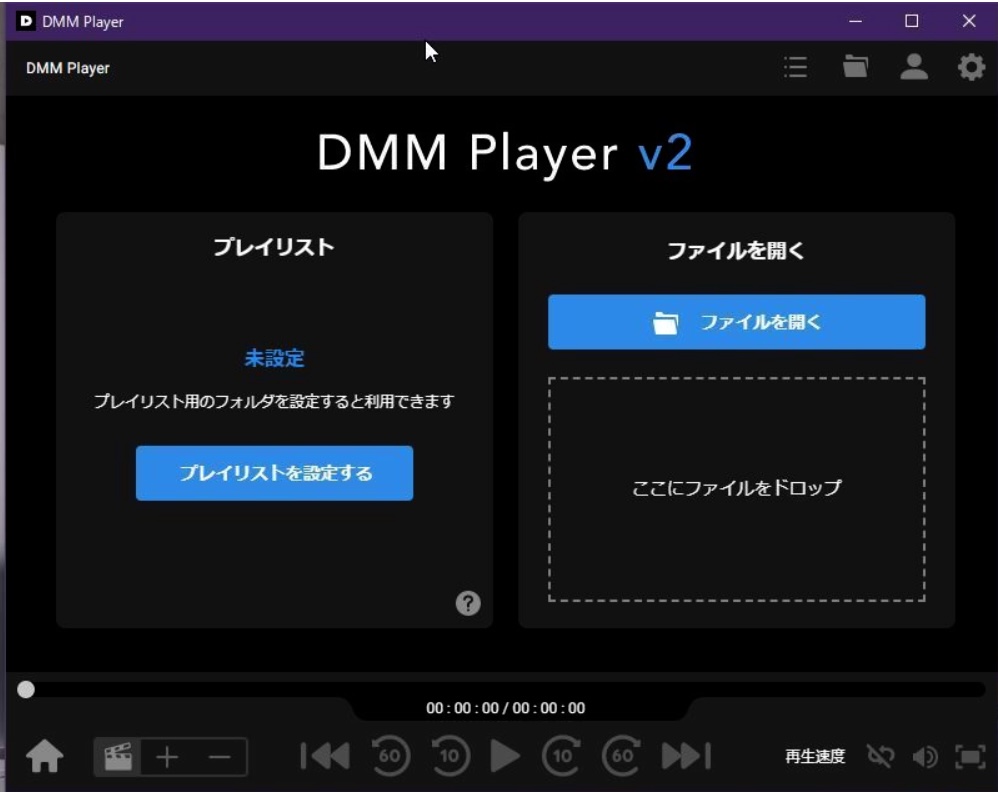Viewport: 998px width, 792px height.
Task: Skip to previous track
Action: (325, 756)
